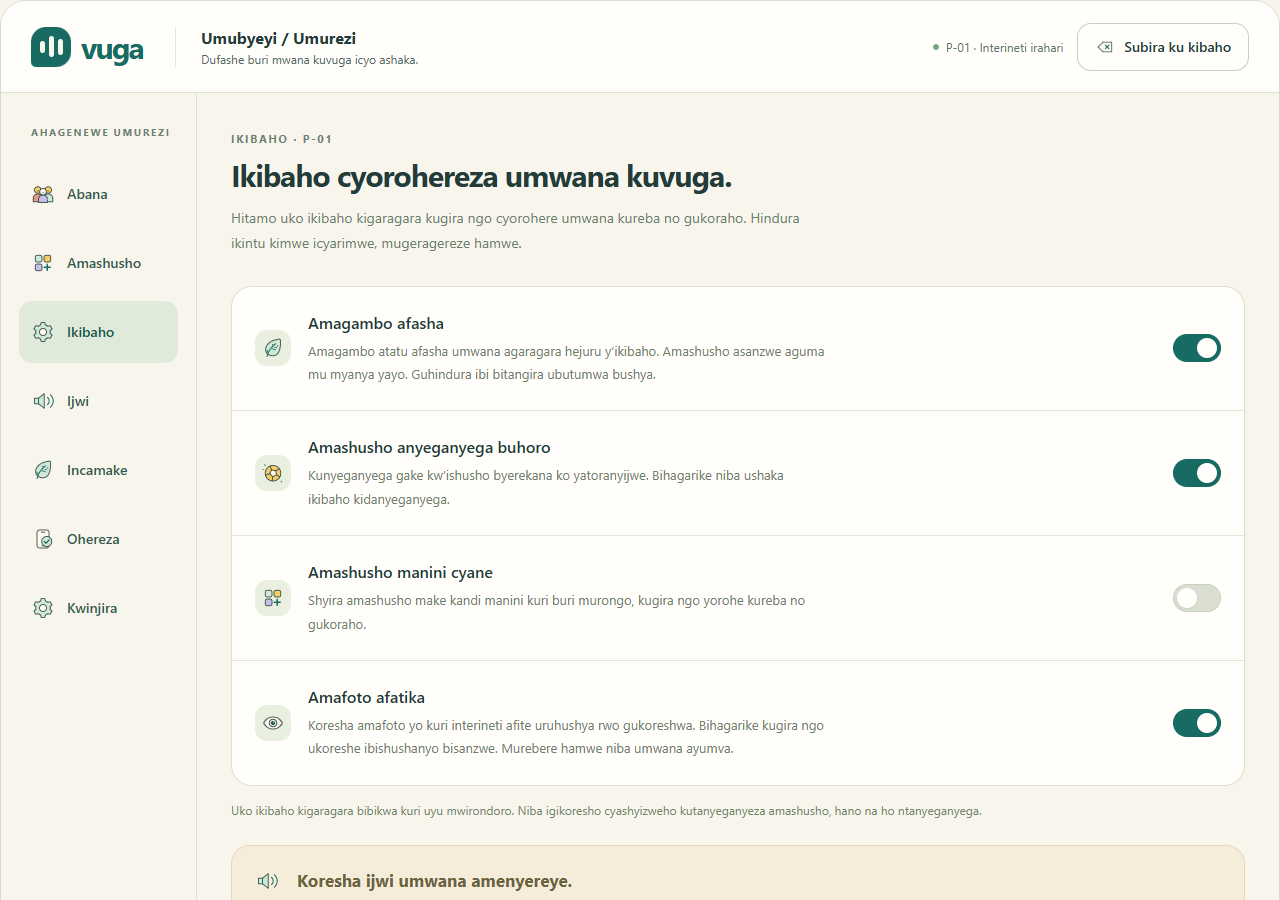Click the P-01 Interineti irahari status

pos(998,47)
